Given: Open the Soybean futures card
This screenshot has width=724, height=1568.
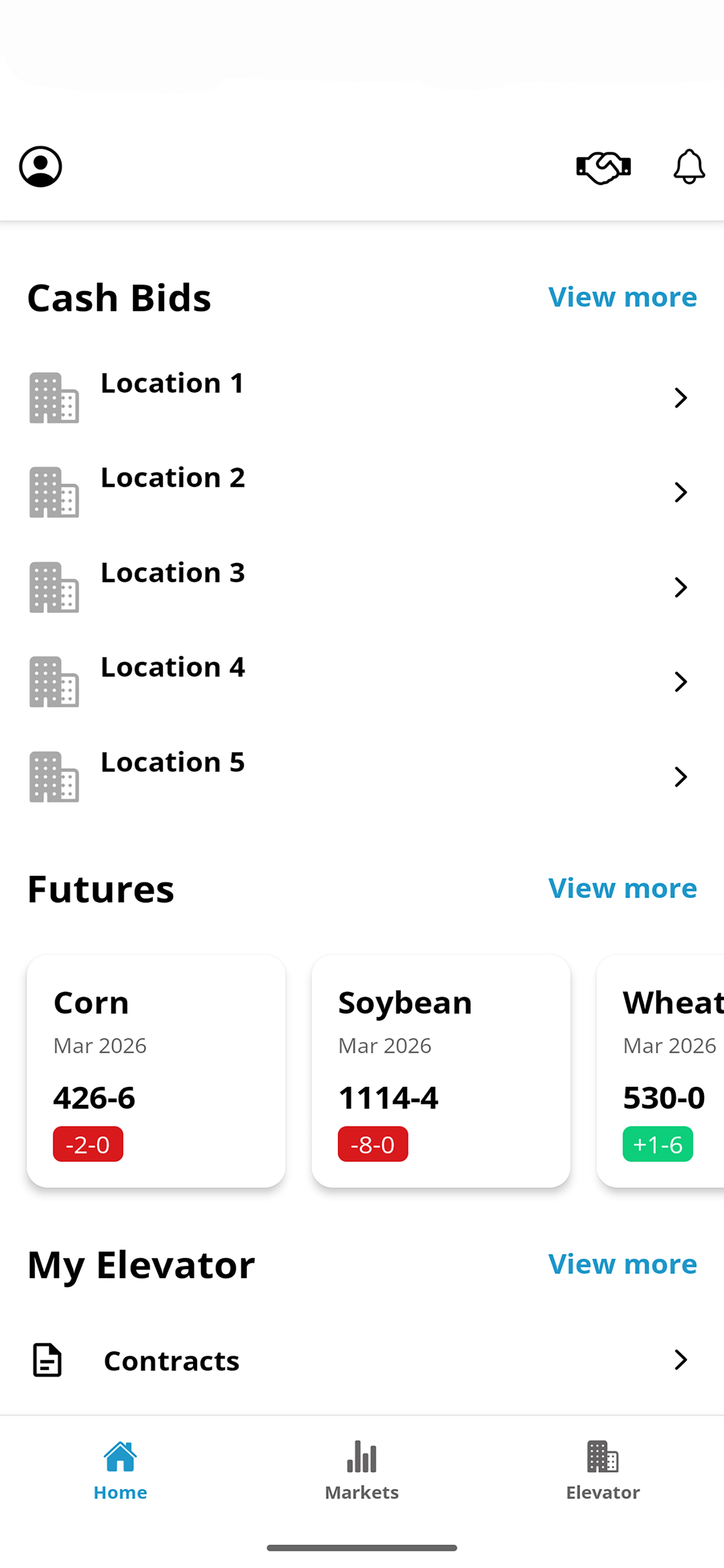Looking at the screenshot, I should (x=441, y=1070).
